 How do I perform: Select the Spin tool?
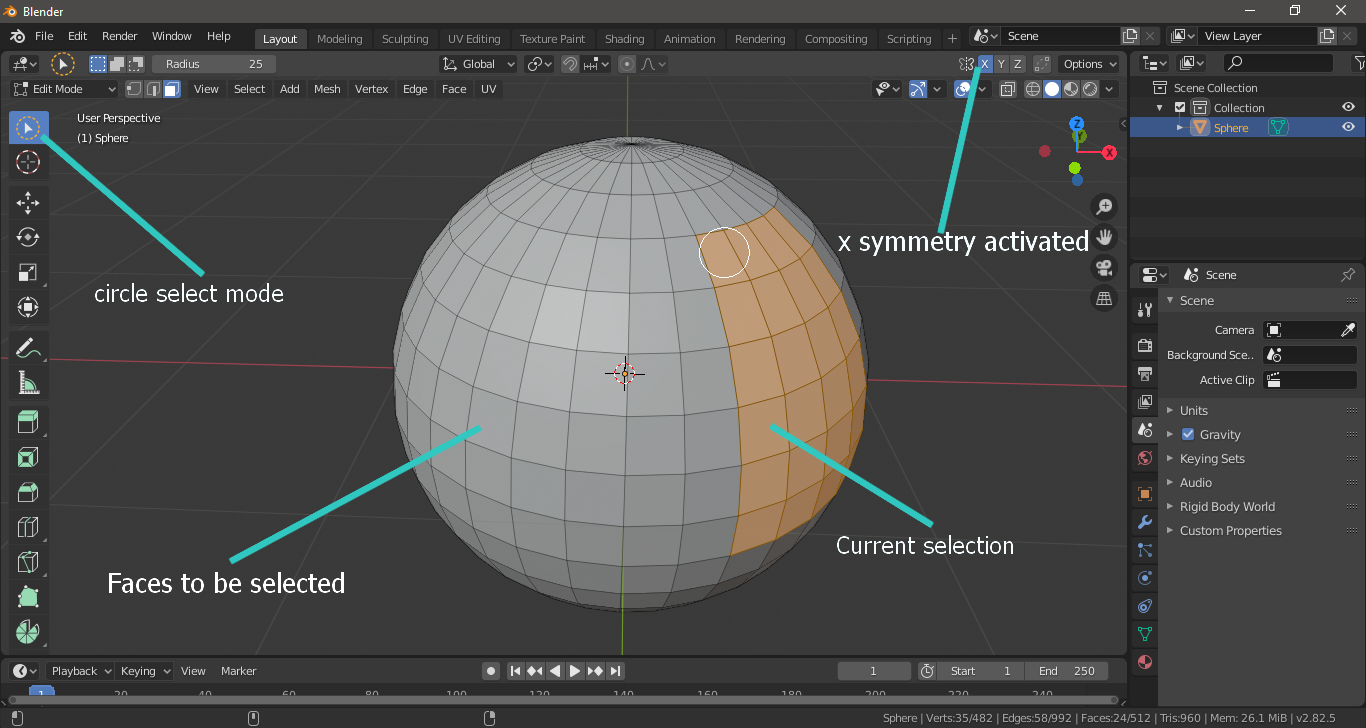coord(28,632)
